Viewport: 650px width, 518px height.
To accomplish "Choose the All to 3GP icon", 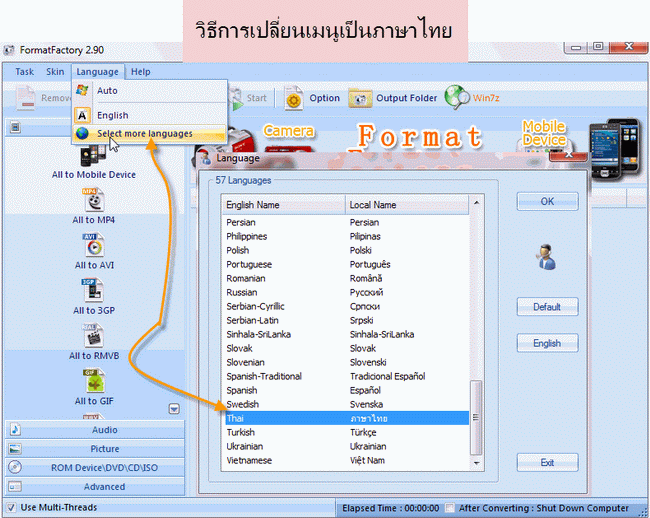I will point(94,290).
